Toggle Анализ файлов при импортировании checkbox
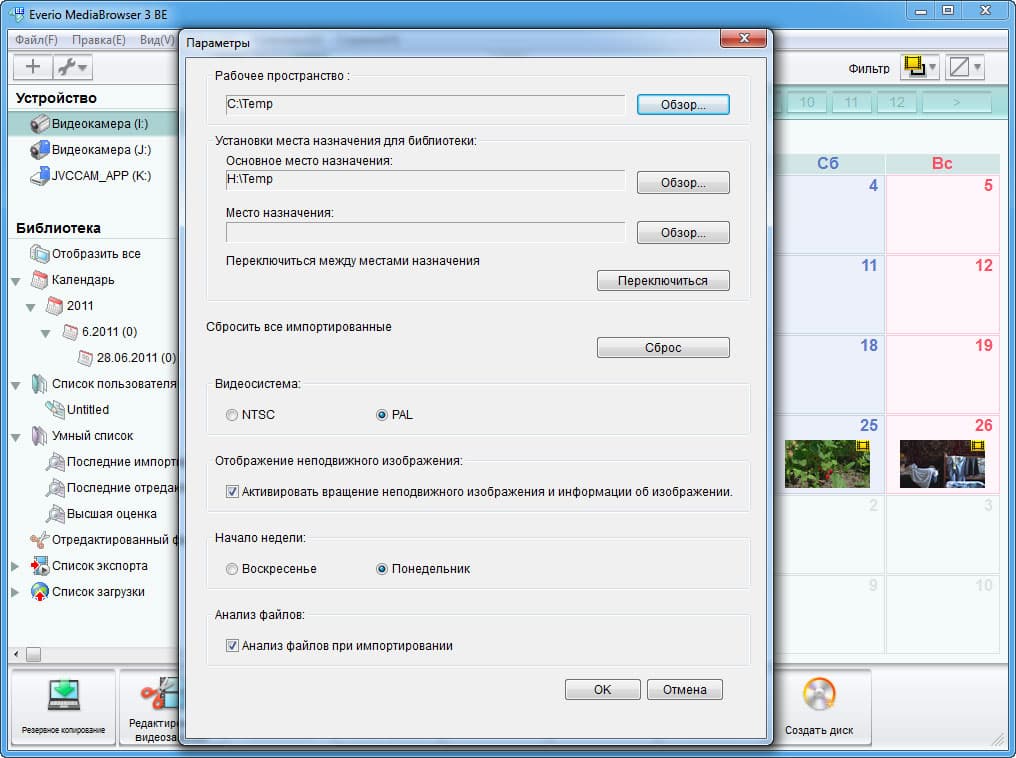 point(232,645)
